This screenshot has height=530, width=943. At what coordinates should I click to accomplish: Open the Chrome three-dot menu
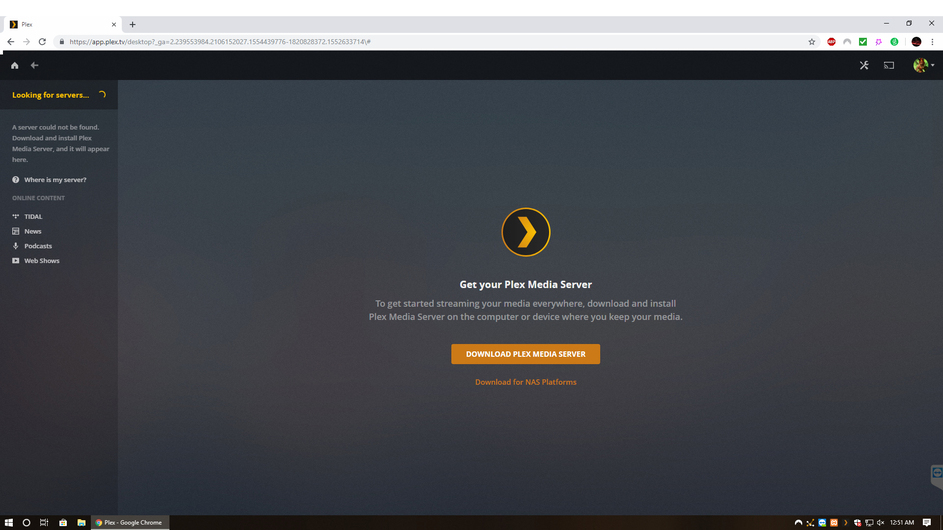pos(932,42)
